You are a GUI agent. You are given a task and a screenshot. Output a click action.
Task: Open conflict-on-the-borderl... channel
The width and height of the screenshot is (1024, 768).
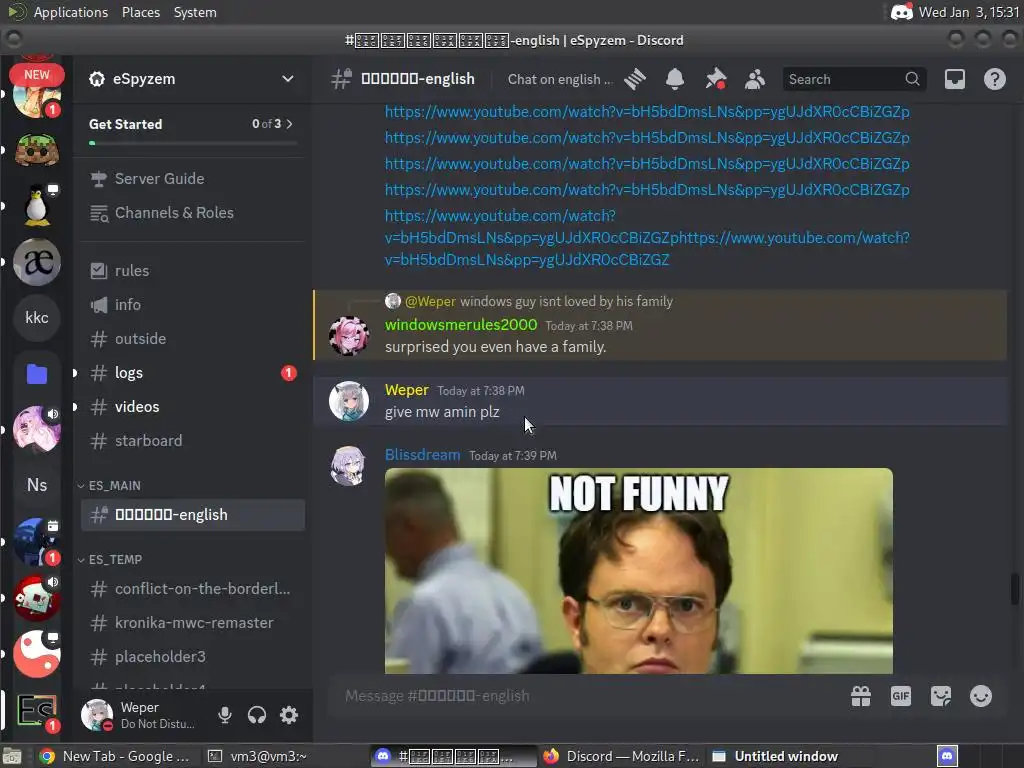[x=191, y=588]
